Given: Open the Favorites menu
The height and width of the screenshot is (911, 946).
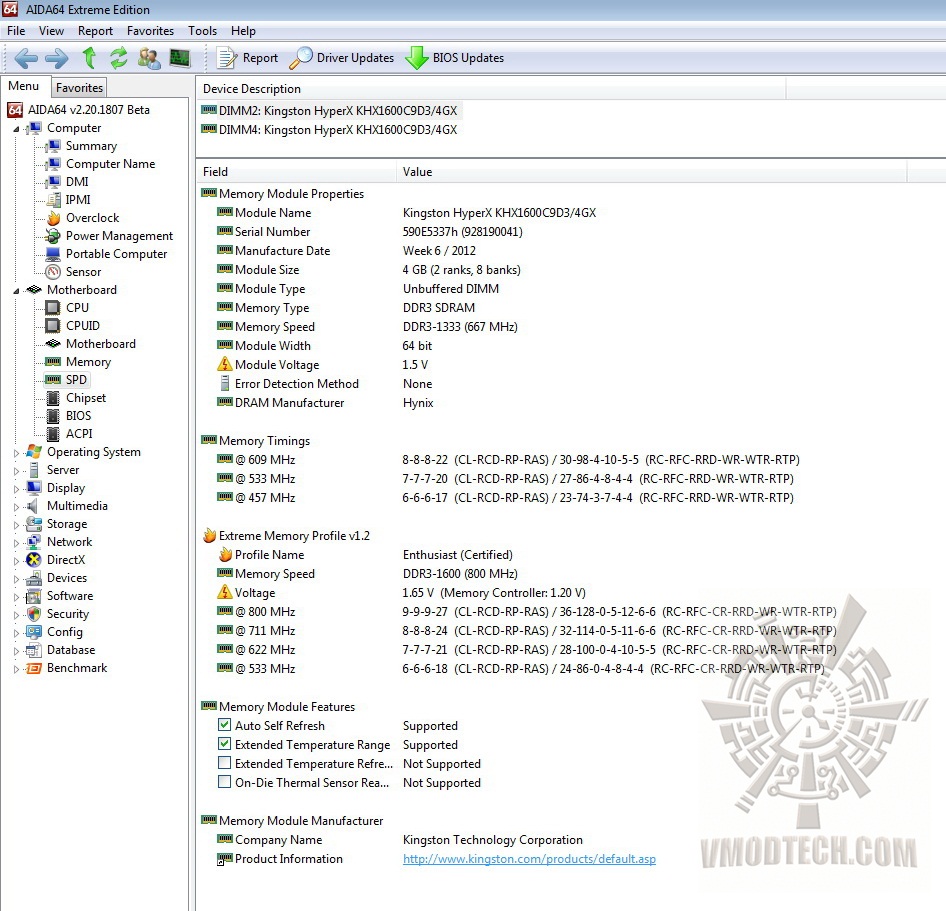Looking at the screenshot, I should coord(150,31).
